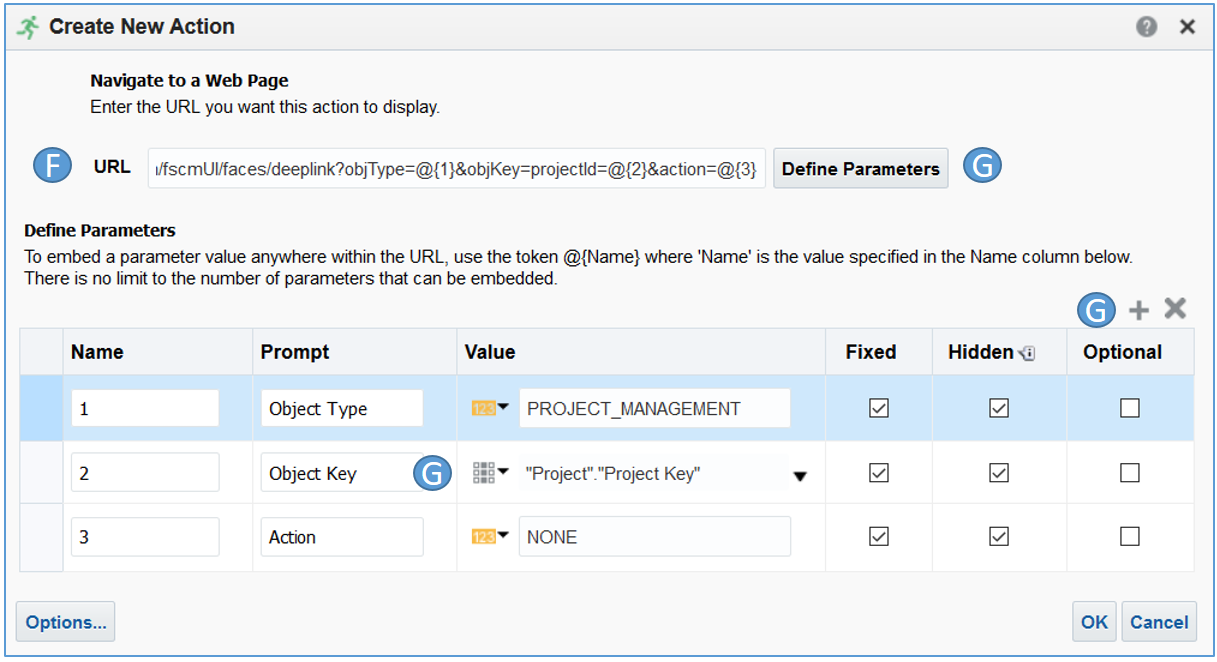
Task: Uncheck Fixed for Object Type parameter
Action: tap(879, 408)
